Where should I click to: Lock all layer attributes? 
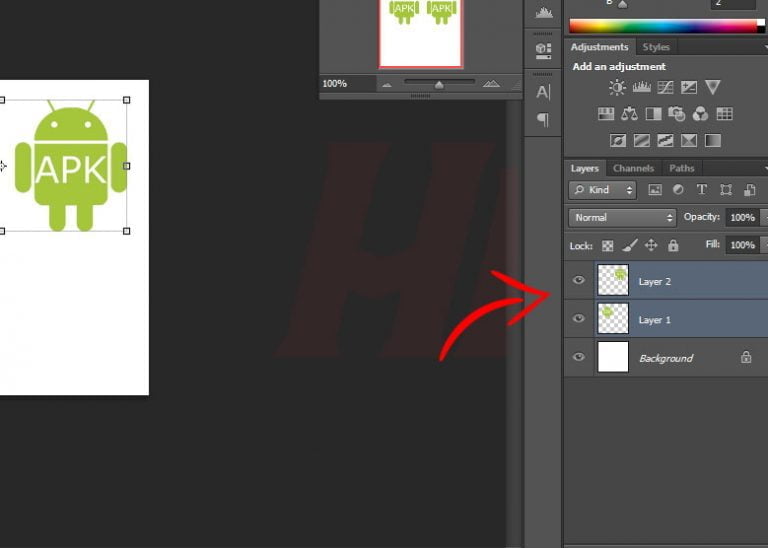tap(673, 245)
